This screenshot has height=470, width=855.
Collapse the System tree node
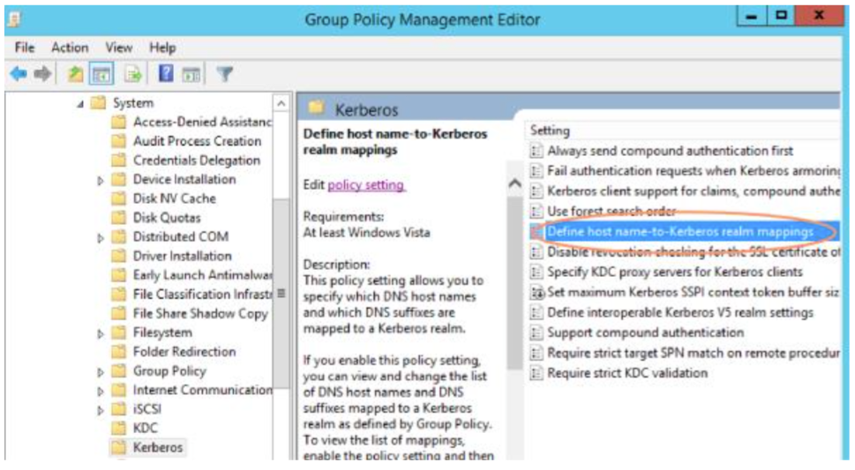(x=80, y=103)
